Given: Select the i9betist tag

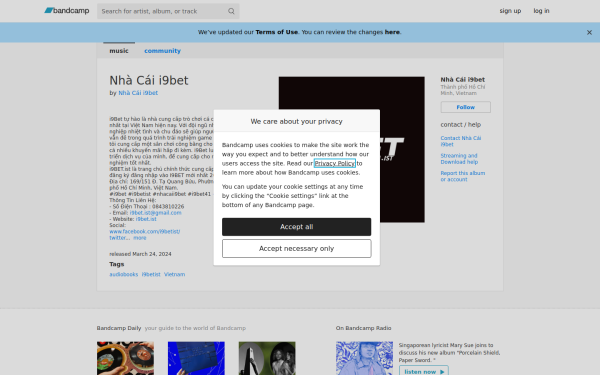Looking at the screenshot, I should pos(151,274).
